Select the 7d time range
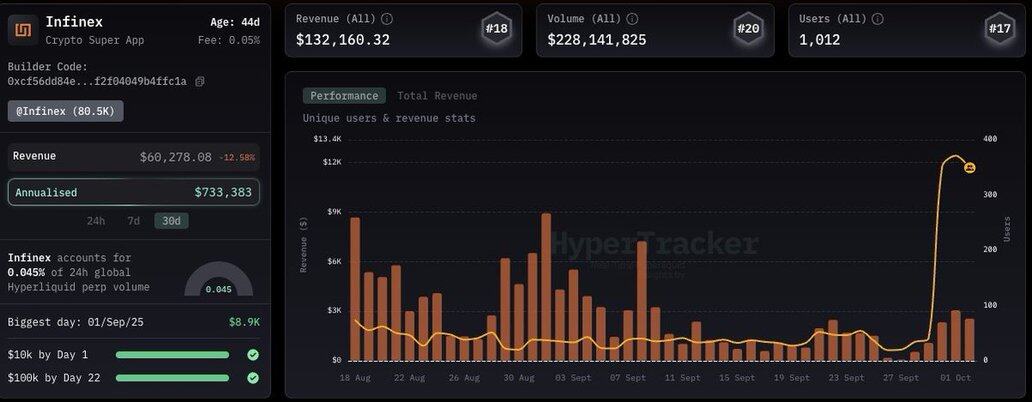Image resolution: width=1032 pixels, height=402 pixels. pos(133,221)
